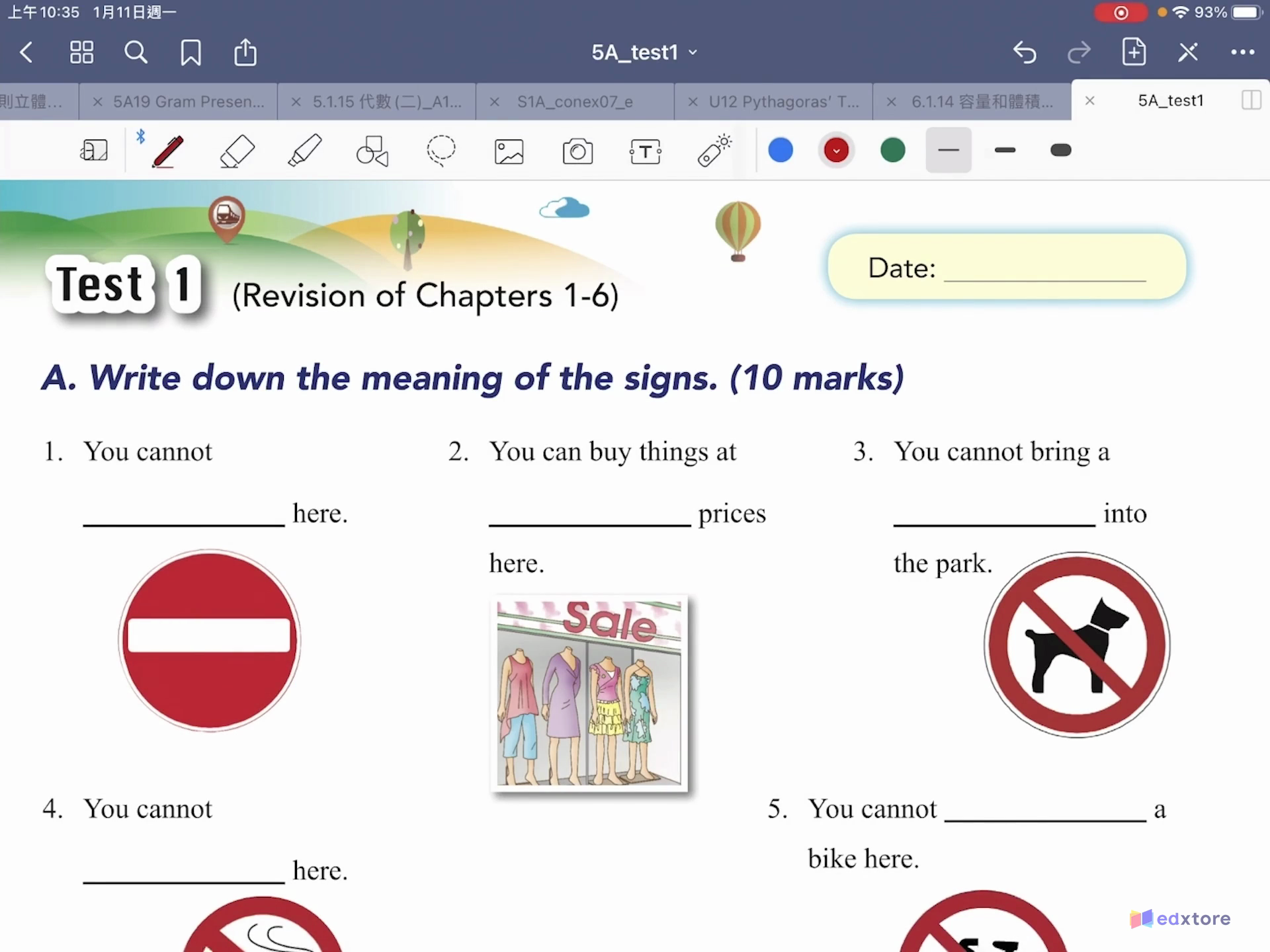Open the more options ellipsis menu

click(x=1242, y=52)
